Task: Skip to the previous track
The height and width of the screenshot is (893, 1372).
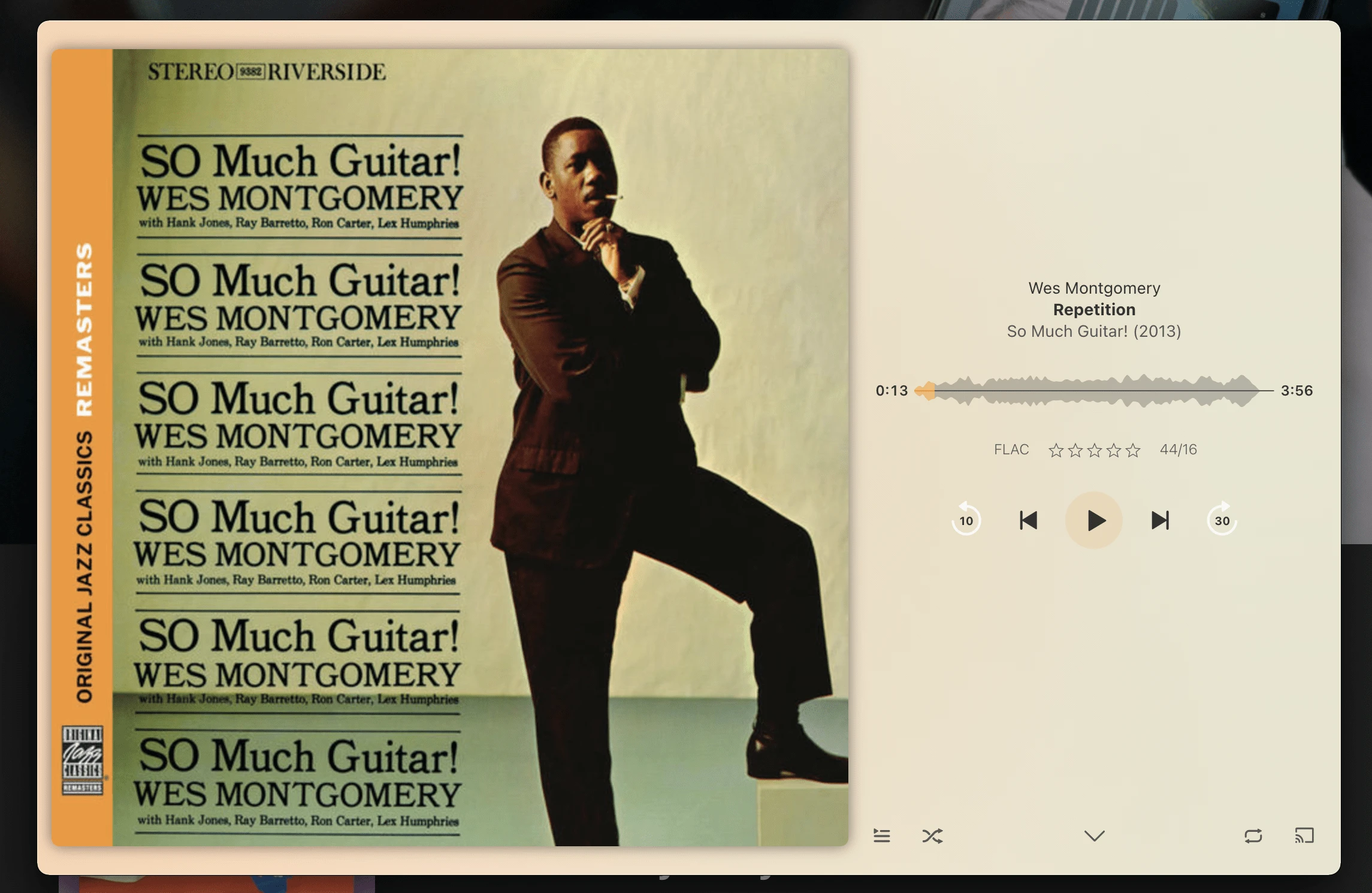Action: tap(1028, 520)
